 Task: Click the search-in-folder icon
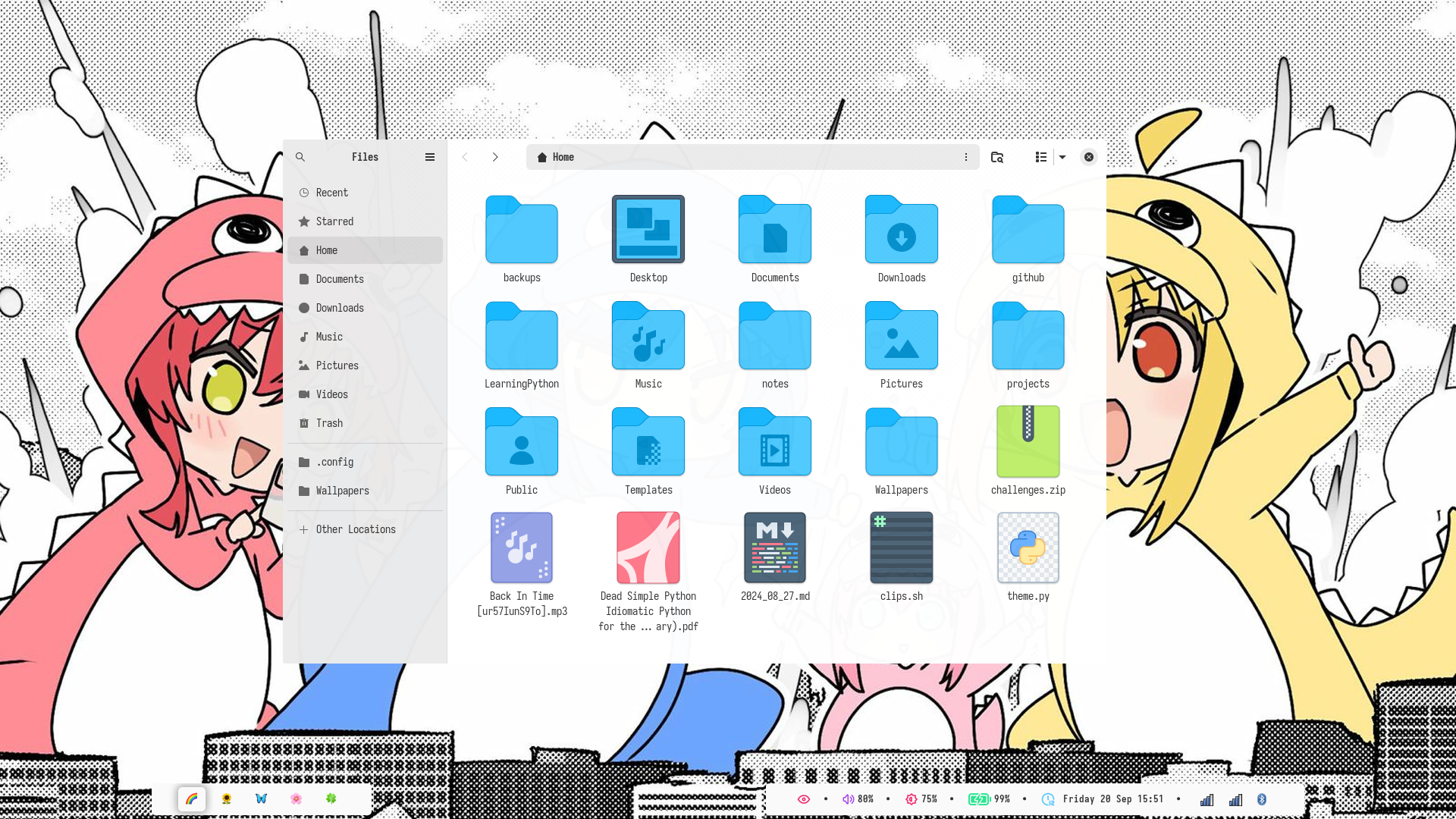point(997,157)
